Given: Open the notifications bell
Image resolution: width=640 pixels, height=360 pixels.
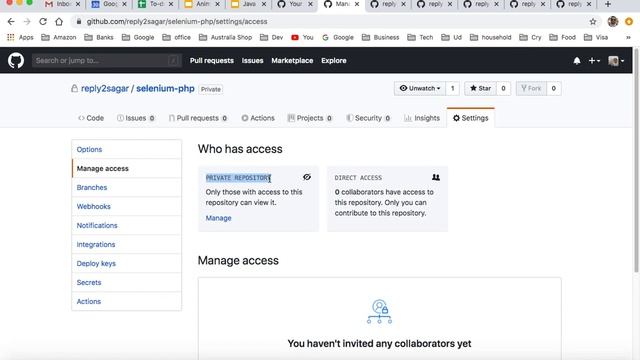Looking at the screenshot, I should click(x=577, y=61).
